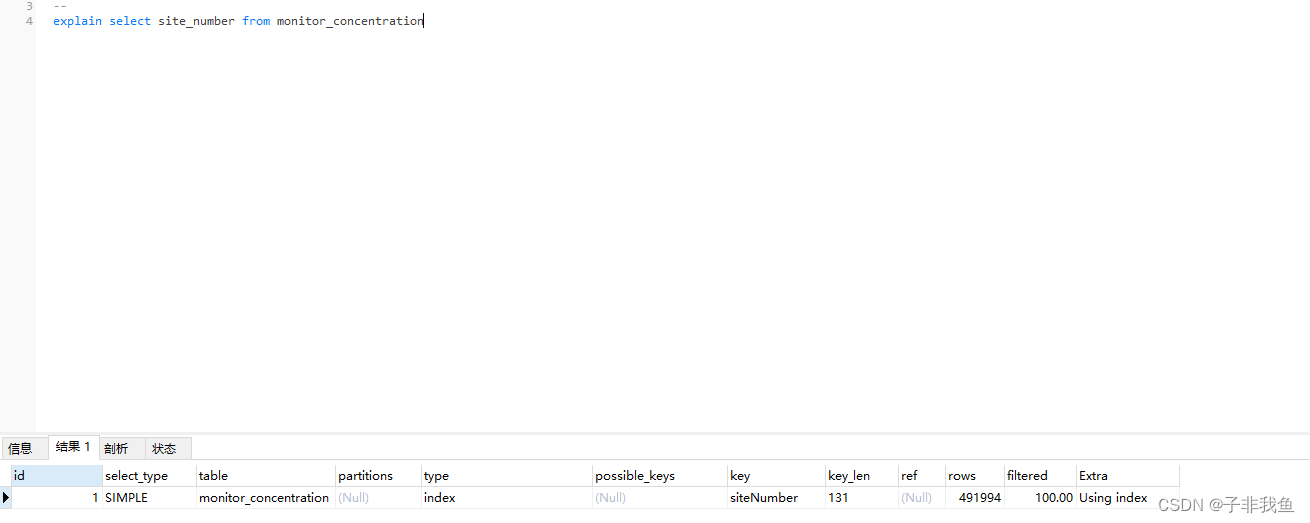
Task: Place cursor in explain select query line
Action: 238,21
